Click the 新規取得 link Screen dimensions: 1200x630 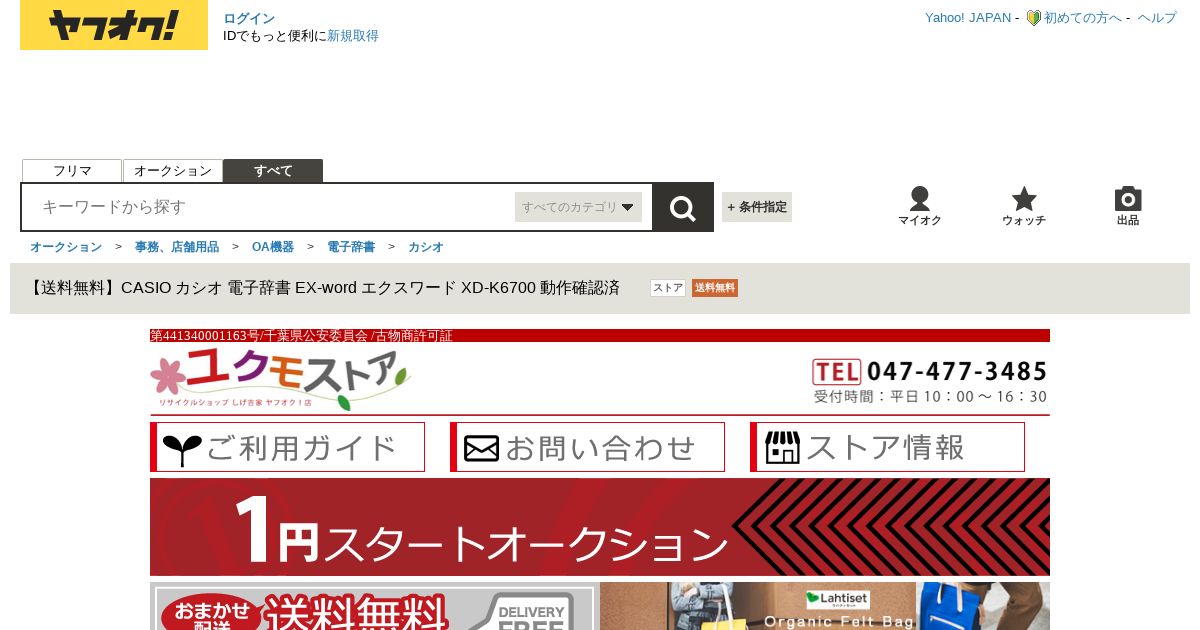[353, 36]
